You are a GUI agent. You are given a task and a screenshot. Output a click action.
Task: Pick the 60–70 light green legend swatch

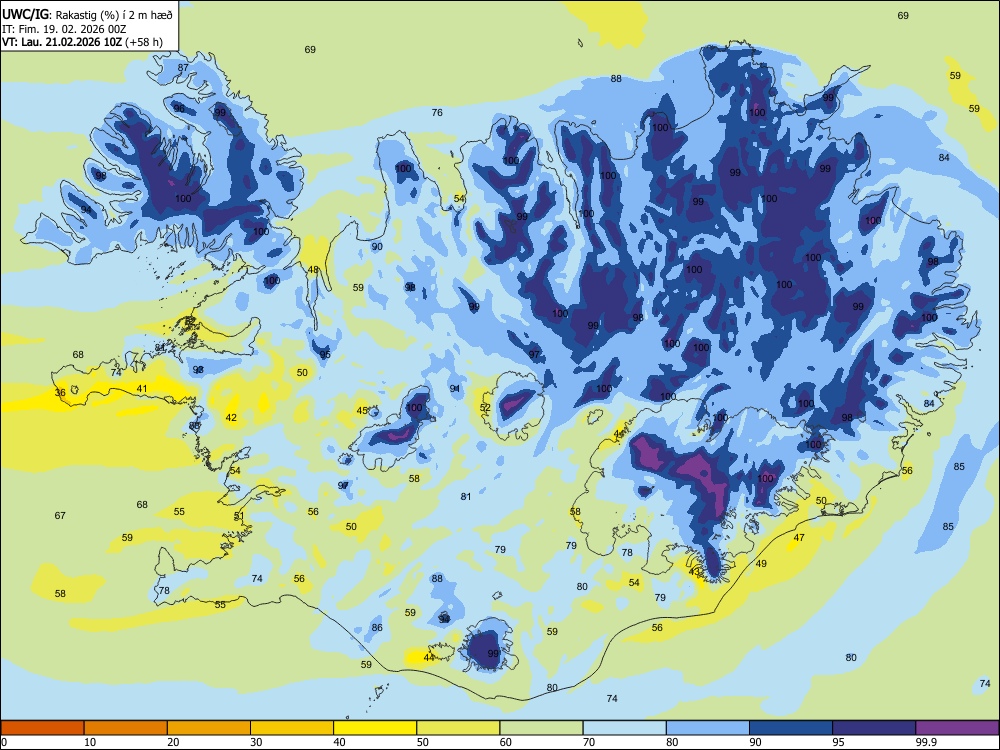pyautogui.click(x=541, y=728)
